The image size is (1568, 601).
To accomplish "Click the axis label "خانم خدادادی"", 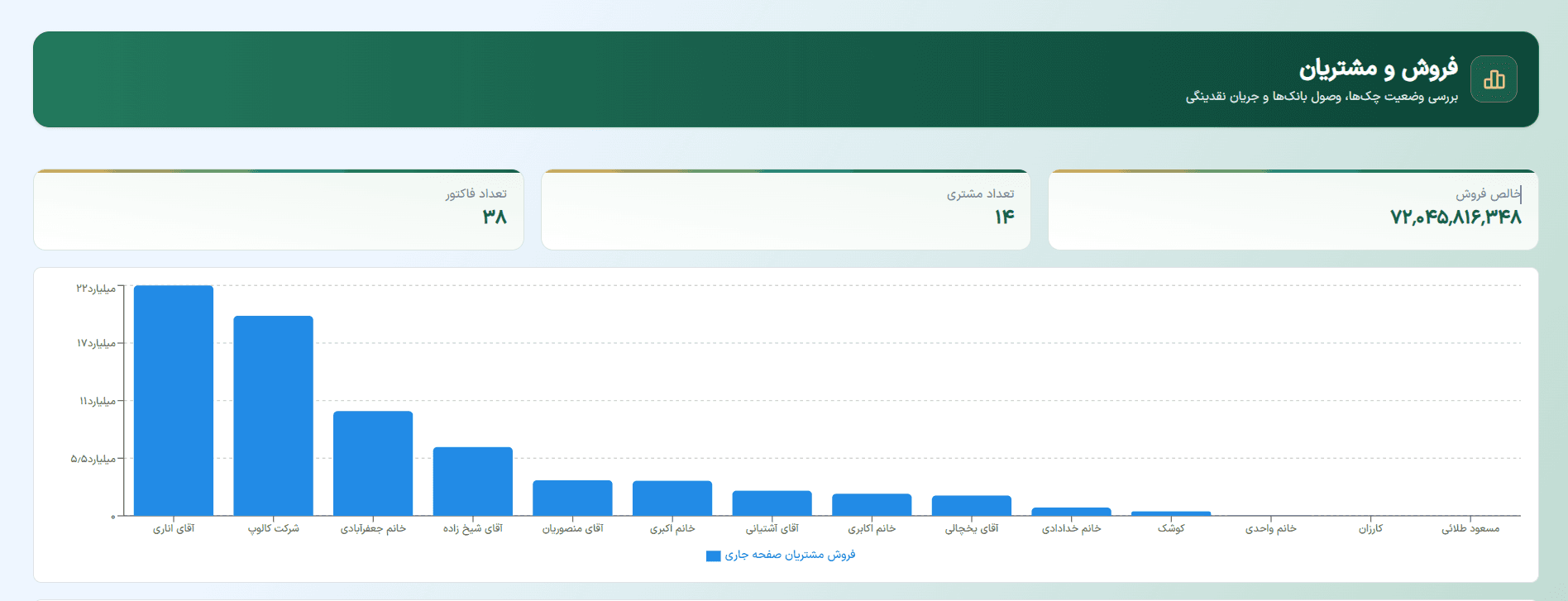I will tap(1072, 528).
